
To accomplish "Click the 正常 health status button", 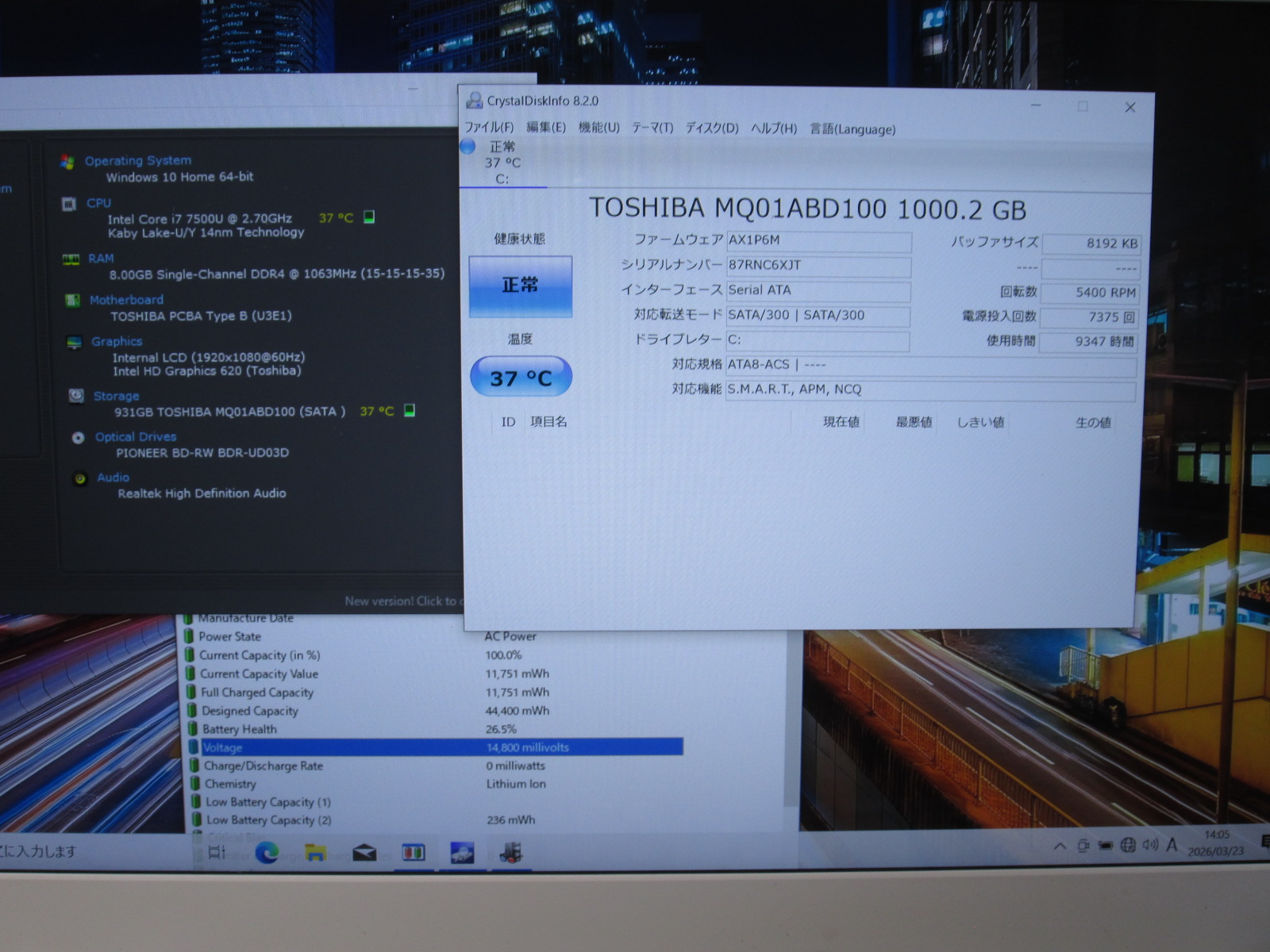I will coord(520,286).
